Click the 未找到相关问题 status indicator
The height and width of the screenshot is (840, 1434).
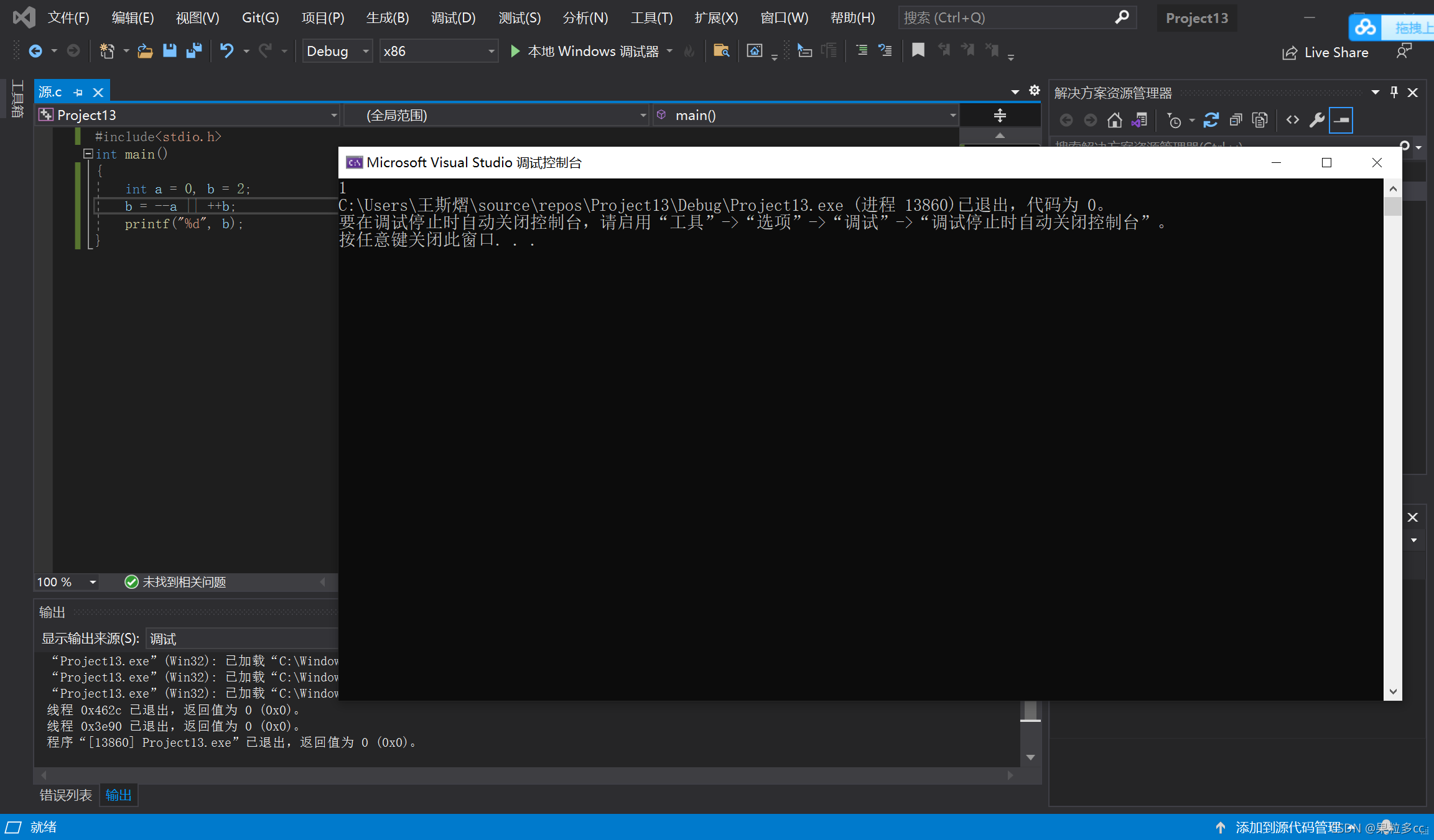coord(175,582)
